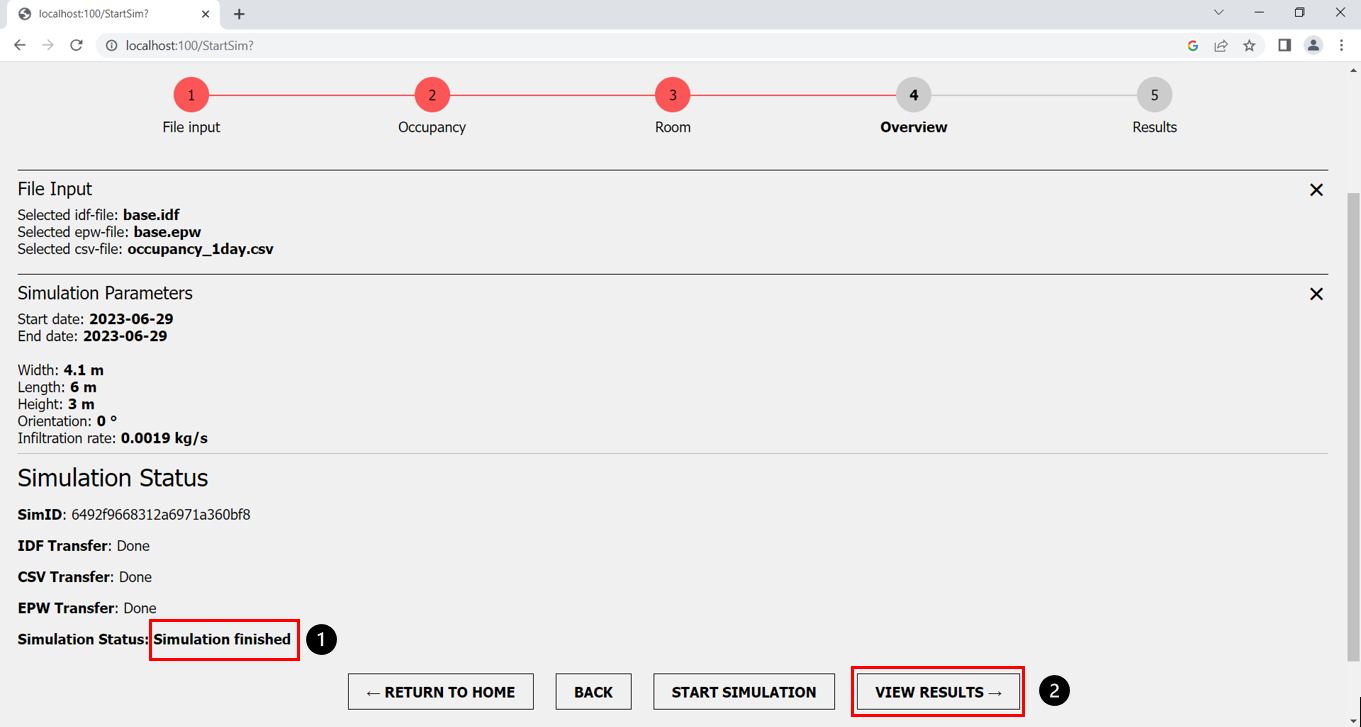
Task: Reload the page with refresh icon
Action: [x=76, y=45]
